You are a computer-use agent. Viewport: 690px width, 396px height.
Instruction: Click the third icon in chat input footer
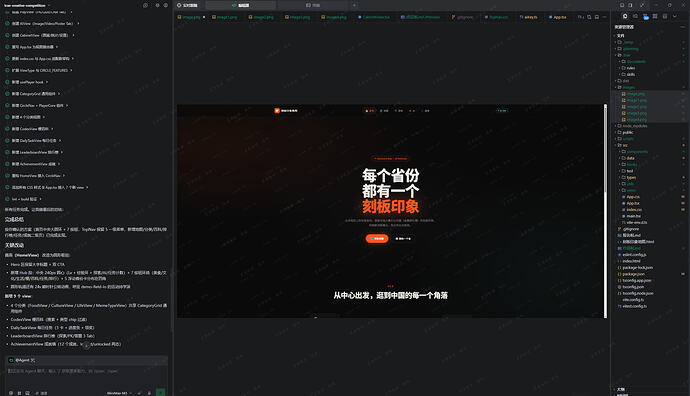pos(27,393)
